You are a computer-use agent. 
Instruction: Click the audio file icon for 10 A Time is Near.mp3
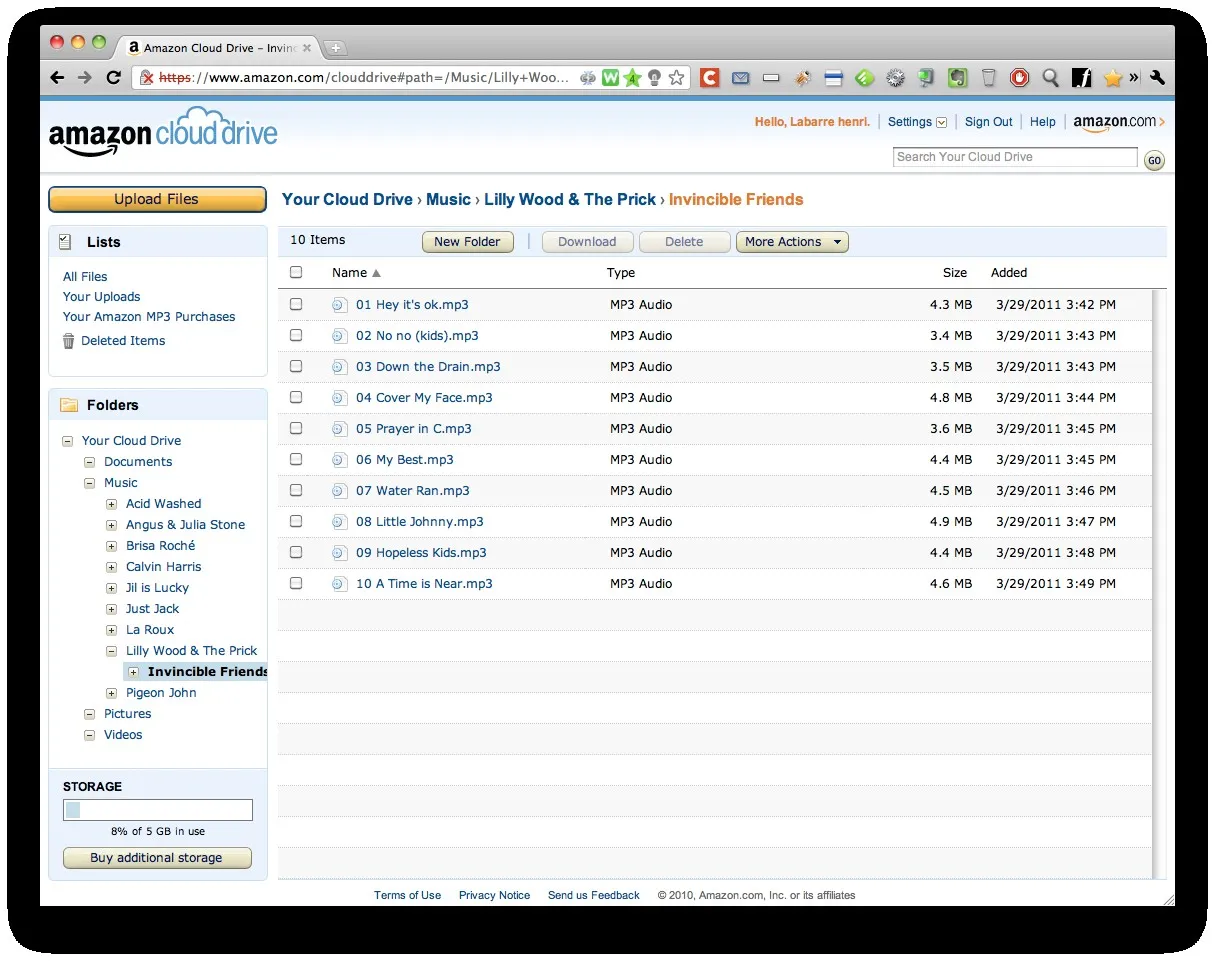click(x=339, y=584)
